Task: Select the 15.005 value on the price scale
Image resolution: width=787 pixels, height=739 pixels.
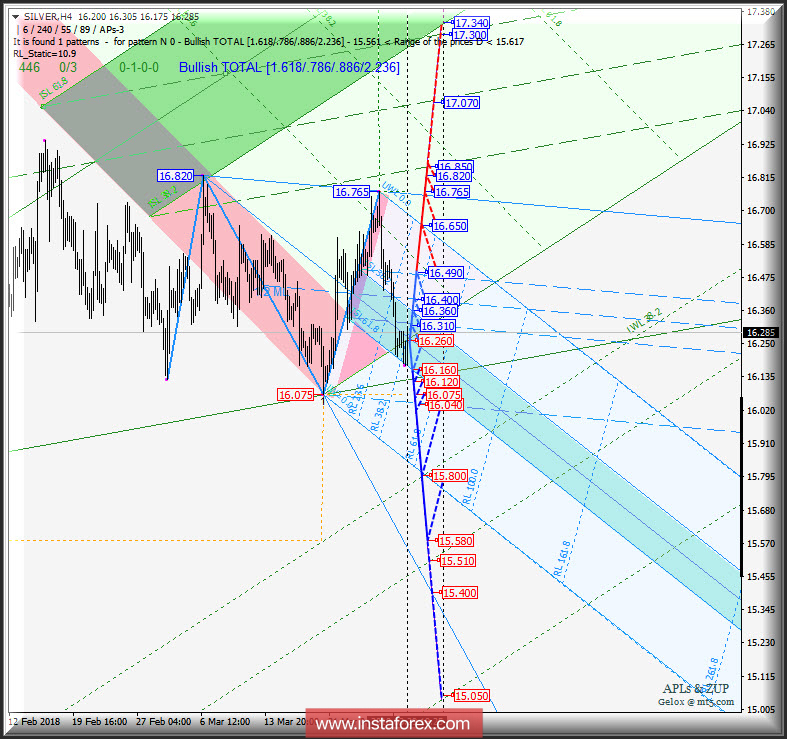Action: (x=761, y=710)
